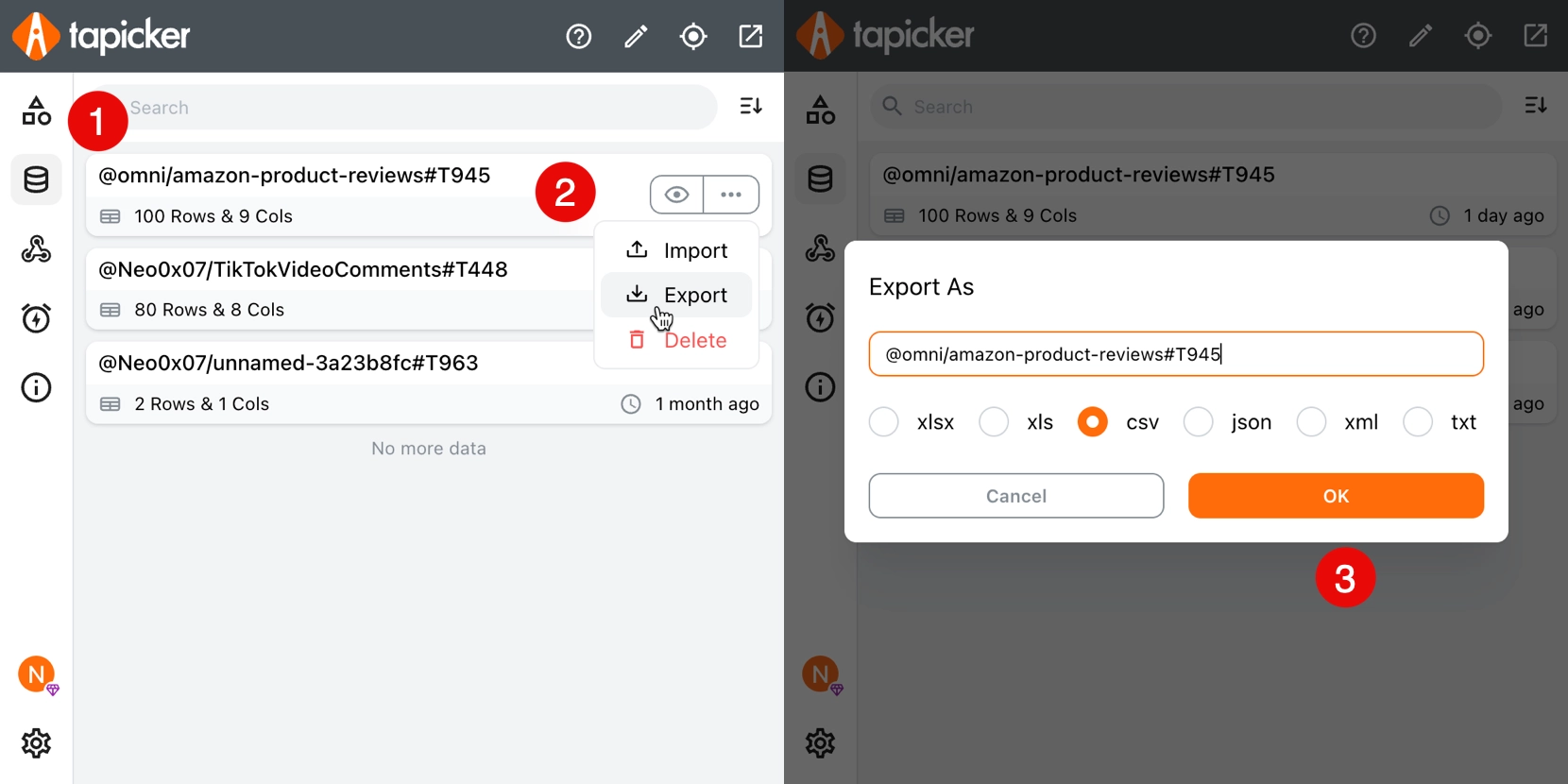Screen dimensions: 1568x784
Task: Click alarm schedule icon in right panel
Action: click(x=820, y=317)
